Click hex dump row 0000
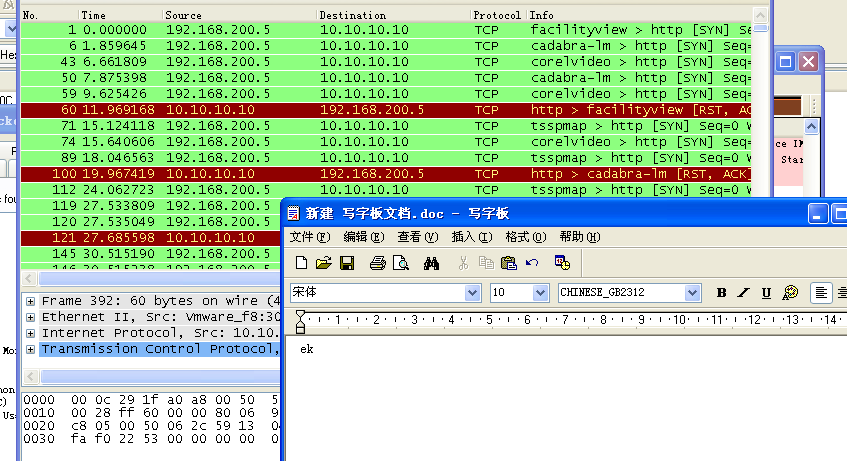Image resolution: width=847 pixels, height=461 pixels. pos(151,400)
